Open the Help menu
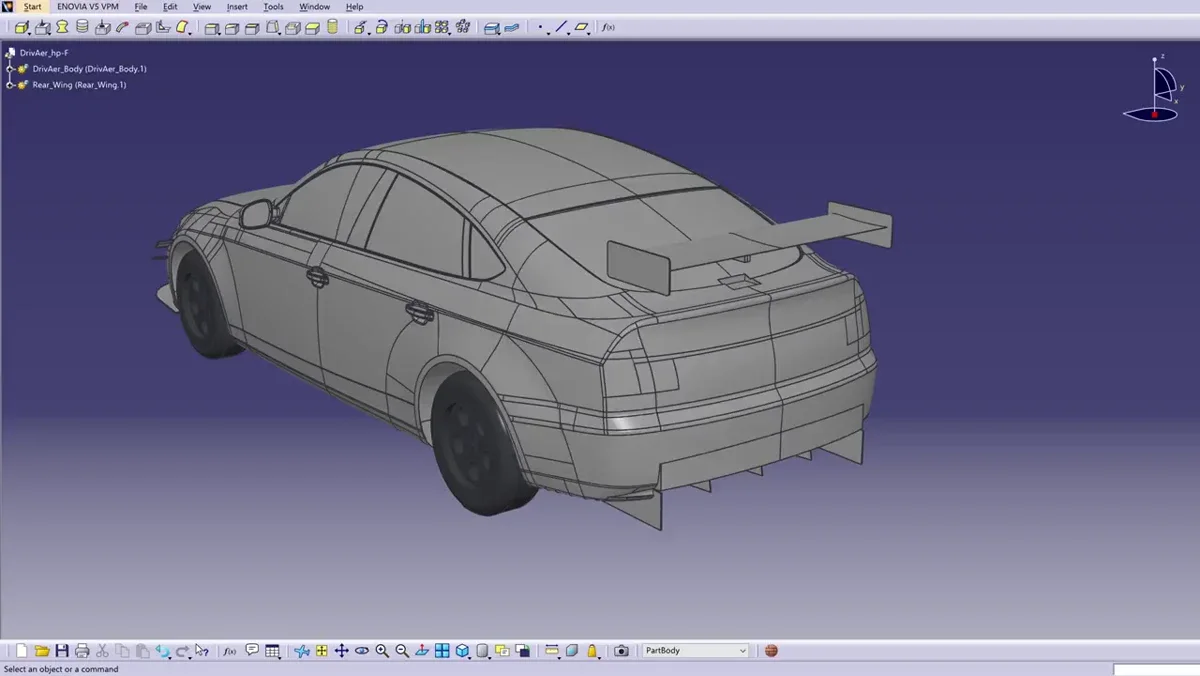This screenshot has width=1200, height=676. pos(354,7)
